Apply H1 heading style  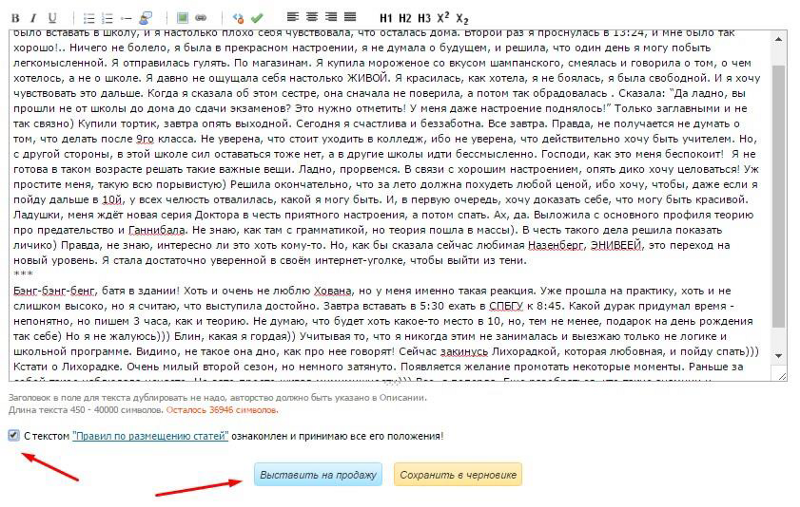(387, 18)
